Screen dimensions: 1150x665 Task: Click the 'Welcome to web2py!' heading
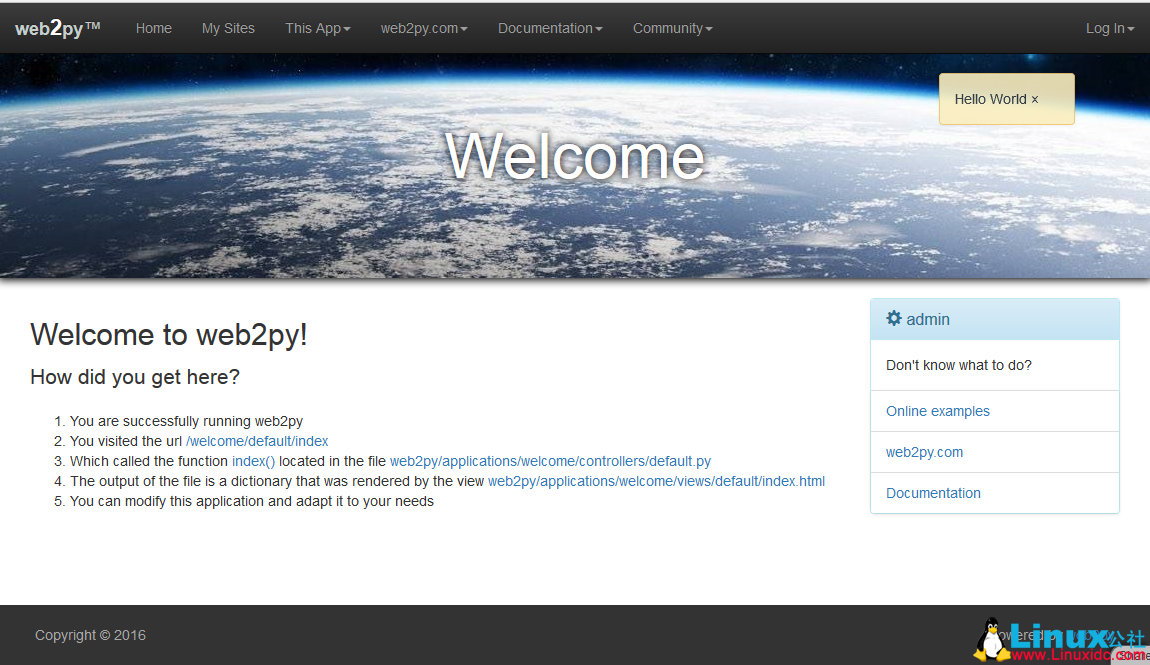point(169,335)
